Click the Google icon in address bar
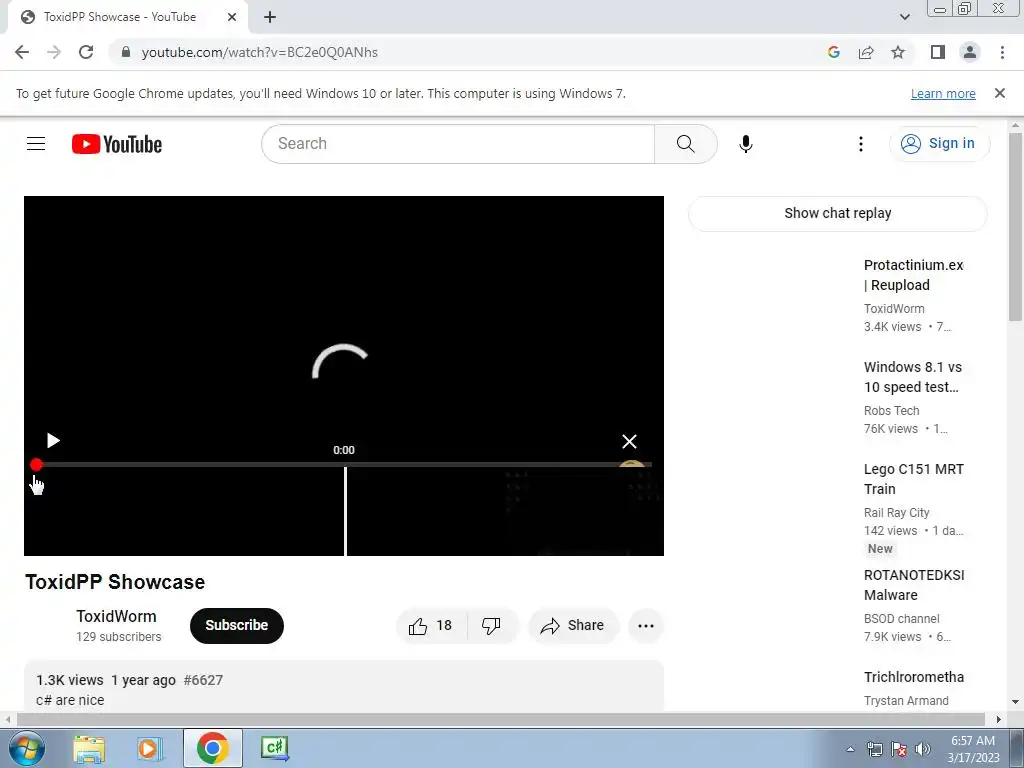 (x=833, y=52)
